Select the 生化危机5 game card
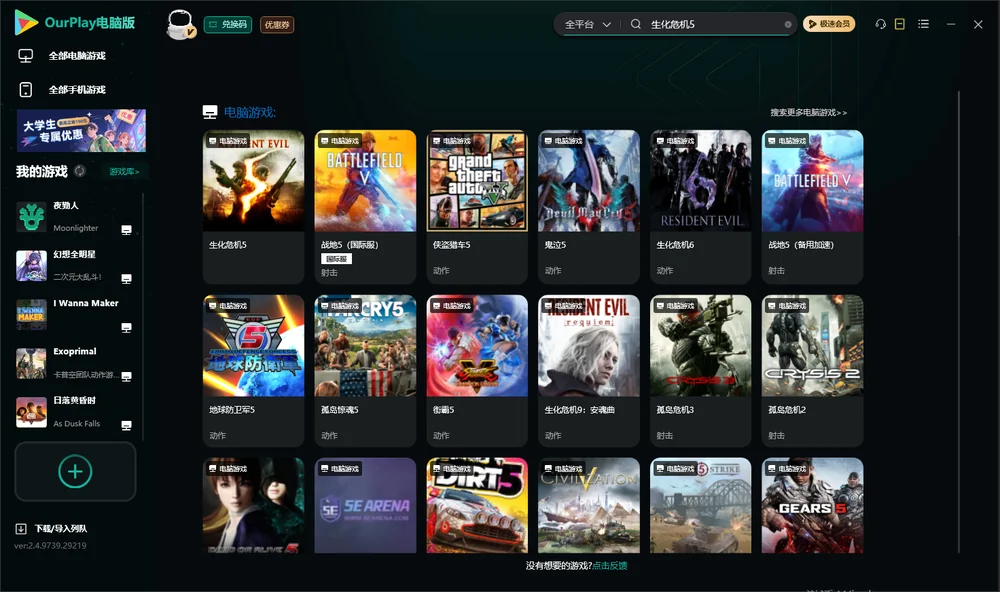Image resolution: width=1000 pixels, height=592 pixels. point(253,207)
